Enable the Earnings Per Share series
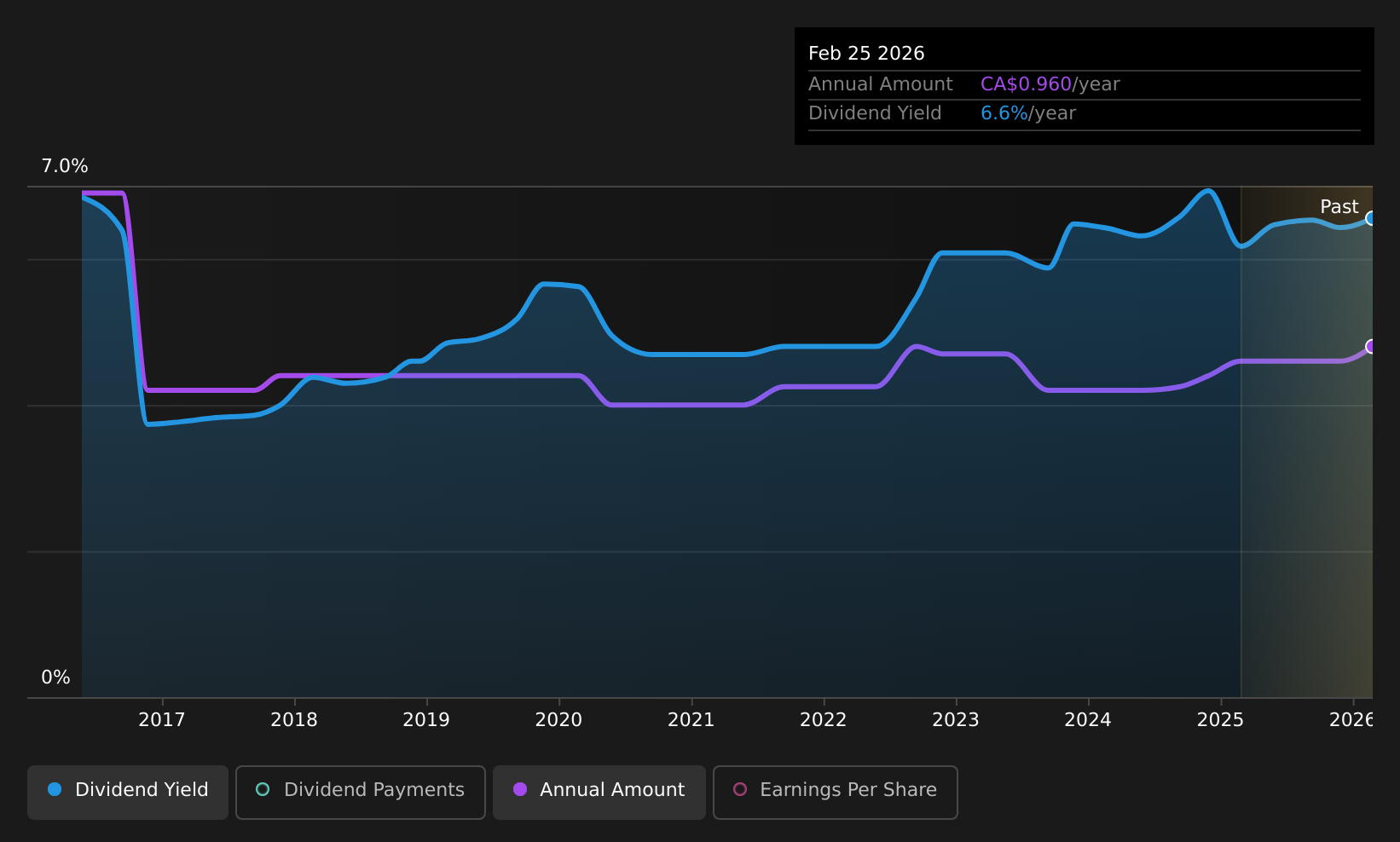 [x=836, y=792]
